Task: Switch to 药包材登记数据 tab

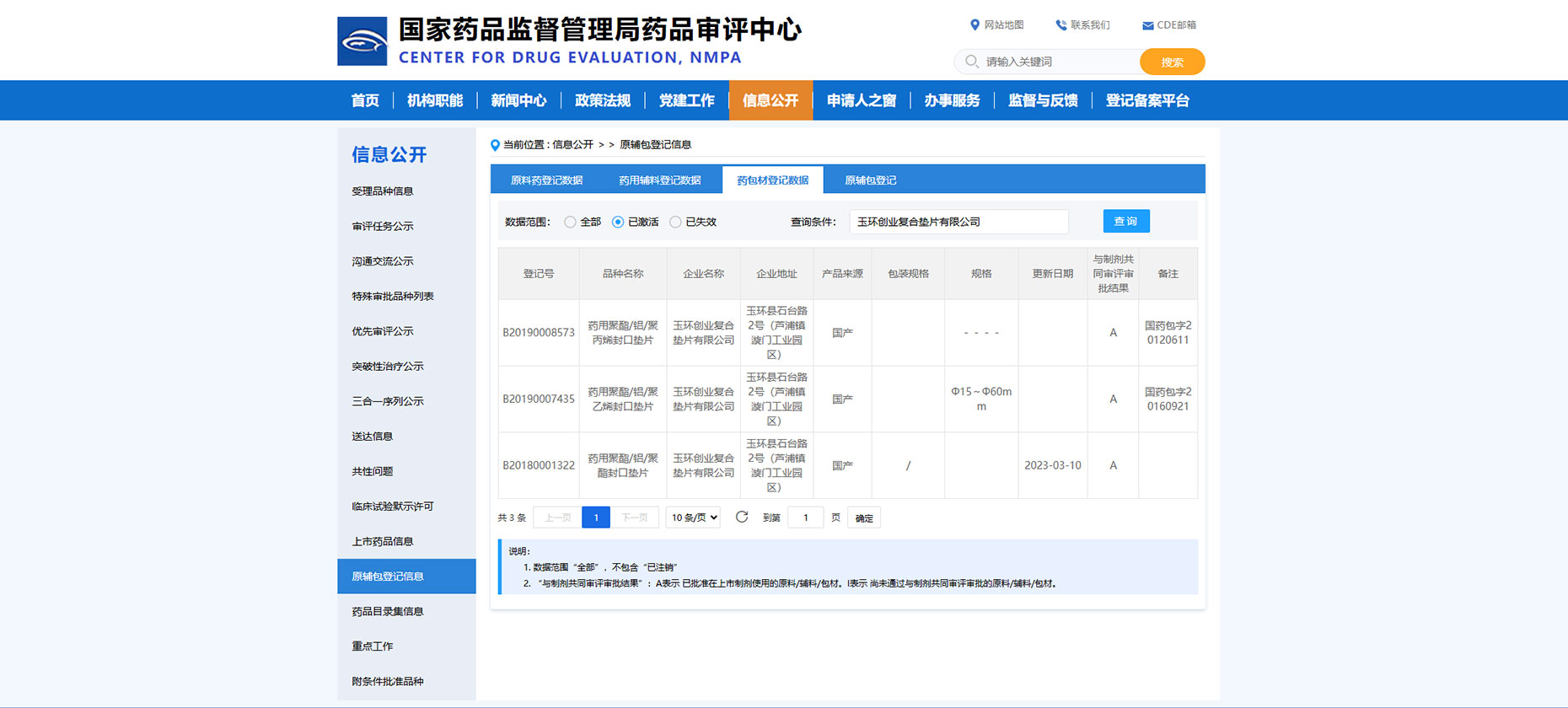Action: coord(773,180)
